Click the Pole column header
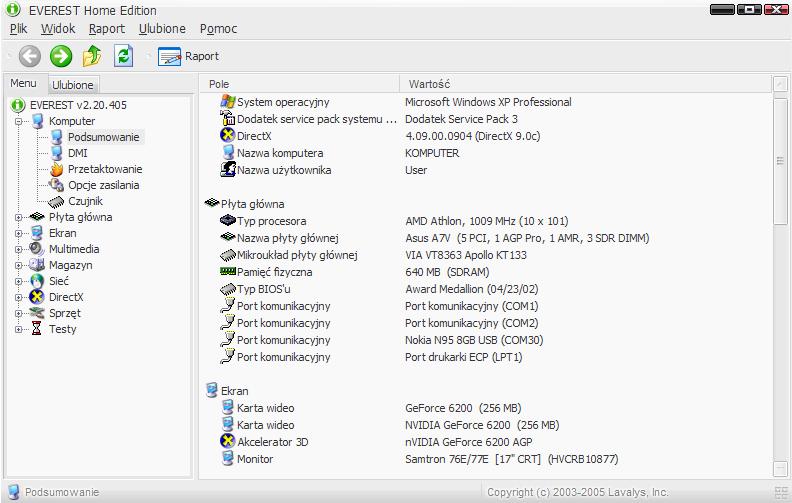The height and width of the screenshot is (503, 792). tap(219, 85)
